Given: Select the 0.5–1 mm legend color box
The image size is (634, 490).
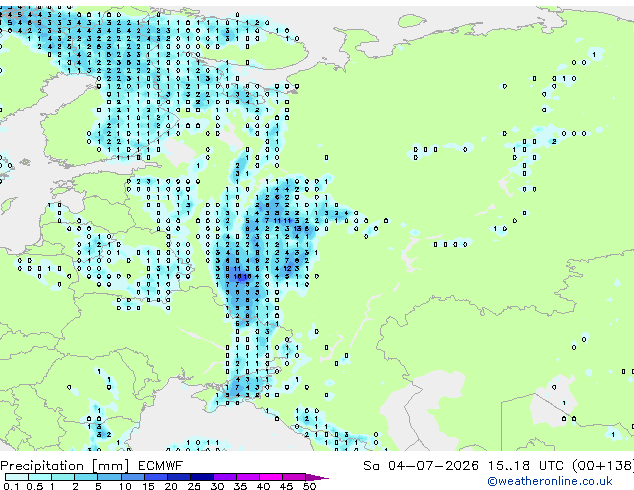Looking at the screenshot, I should [x=40, y=477].
